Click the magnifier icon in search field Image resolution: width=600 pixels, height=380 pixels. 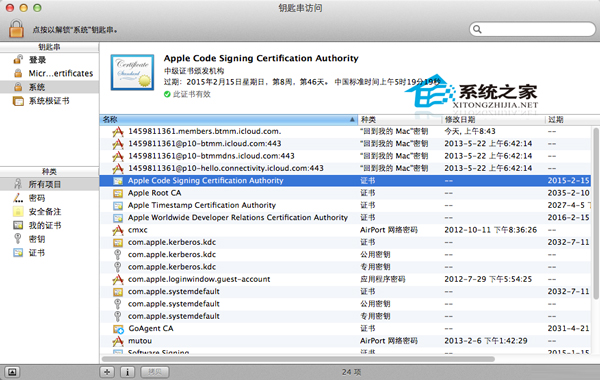pyautogui.click(x=477, y=29)
